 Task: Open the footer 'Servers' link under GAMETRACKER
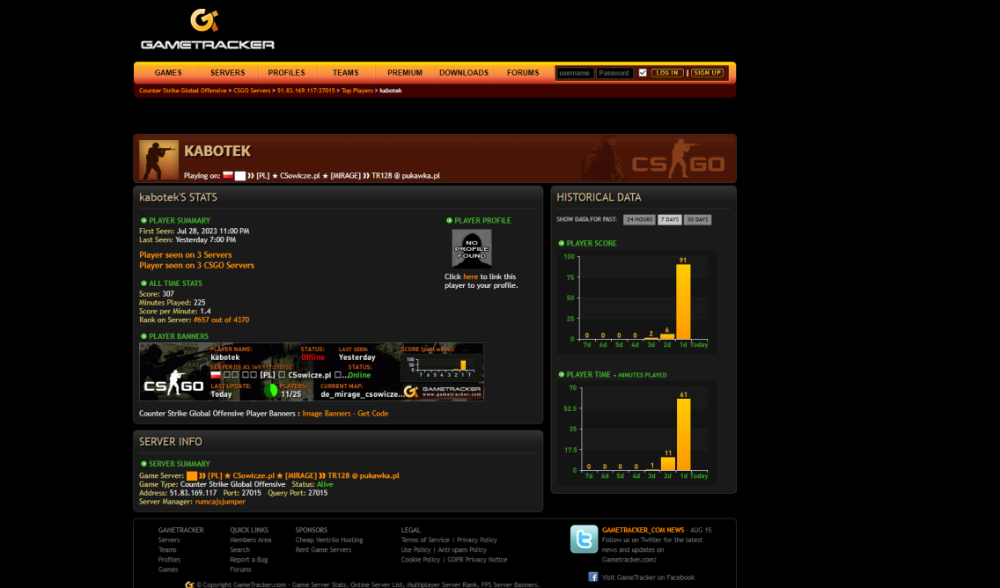(169, 540)
